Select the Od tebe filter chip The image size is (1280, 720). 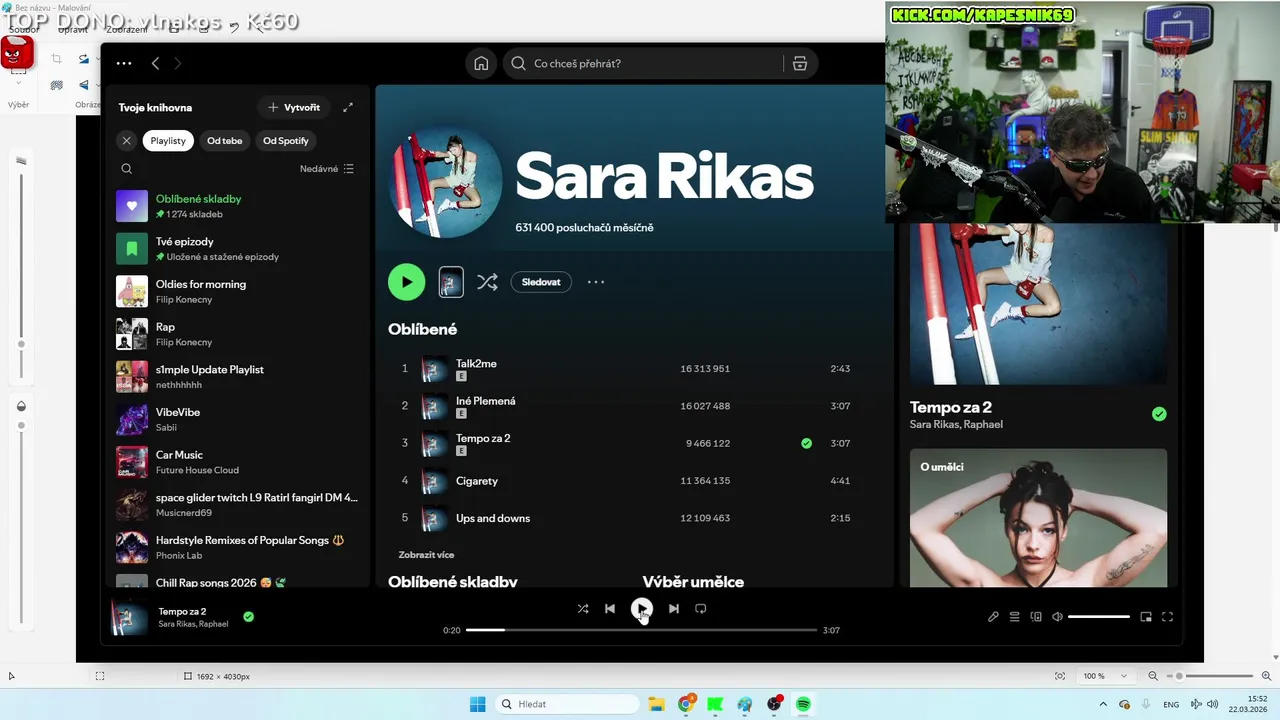tap(225, 141)
